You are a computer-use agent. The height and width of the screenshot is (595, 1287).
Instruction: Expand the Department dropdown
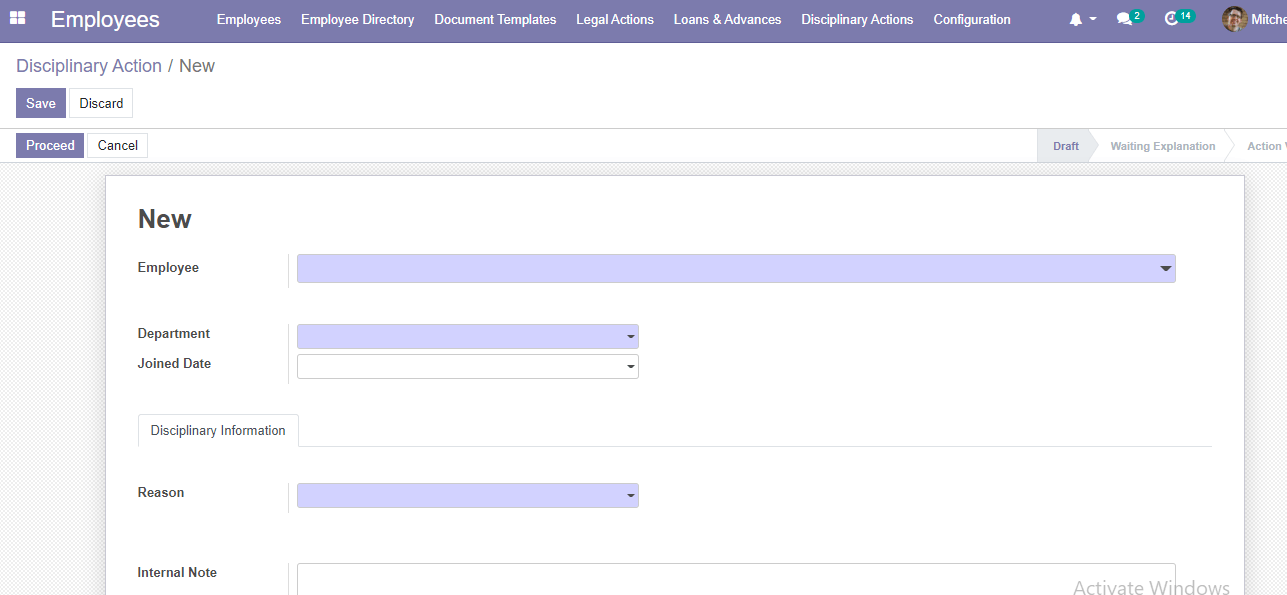[x=467, y=337]
